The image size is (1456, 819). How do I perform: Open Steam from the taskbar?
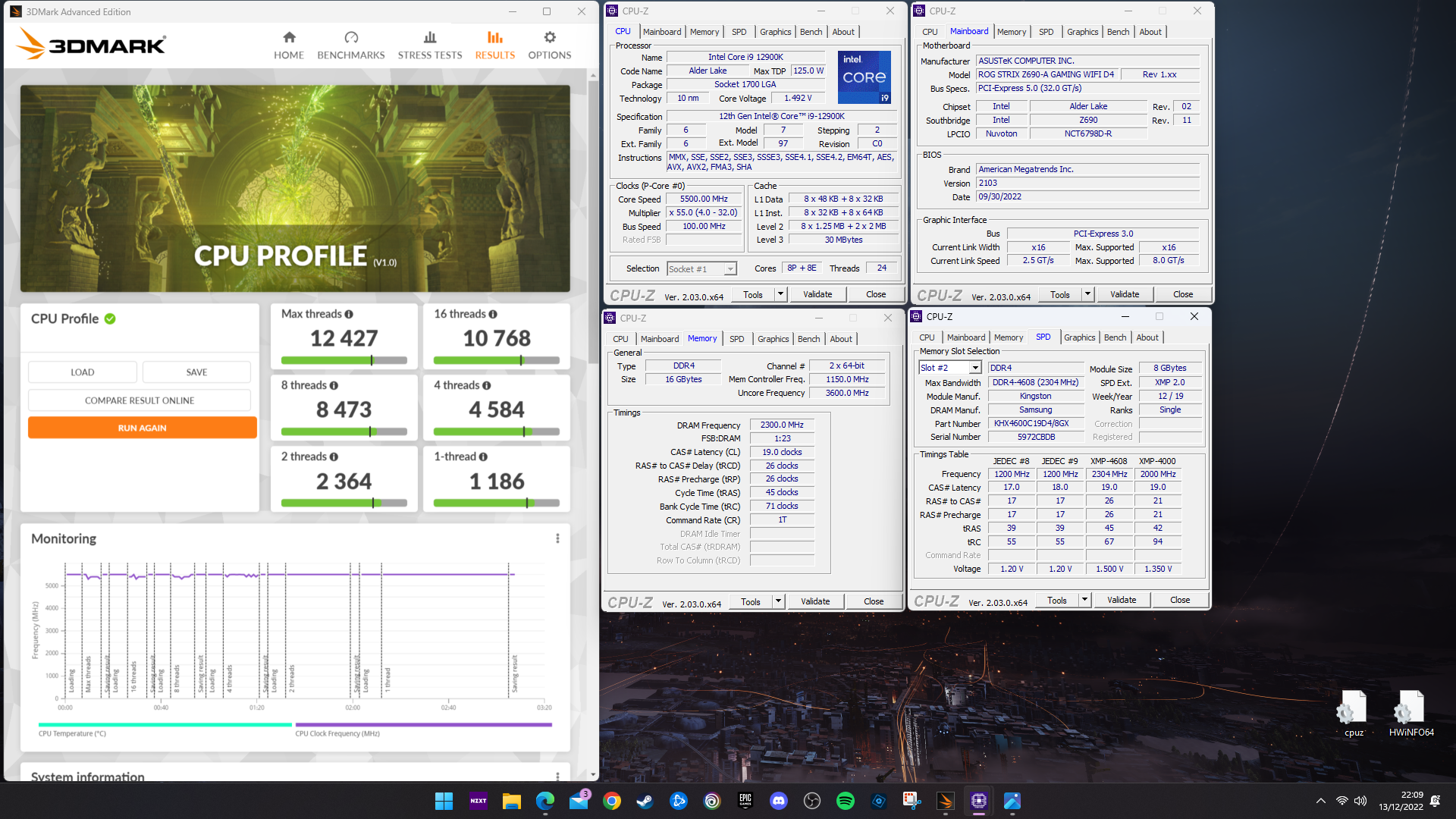coord(645,801)
